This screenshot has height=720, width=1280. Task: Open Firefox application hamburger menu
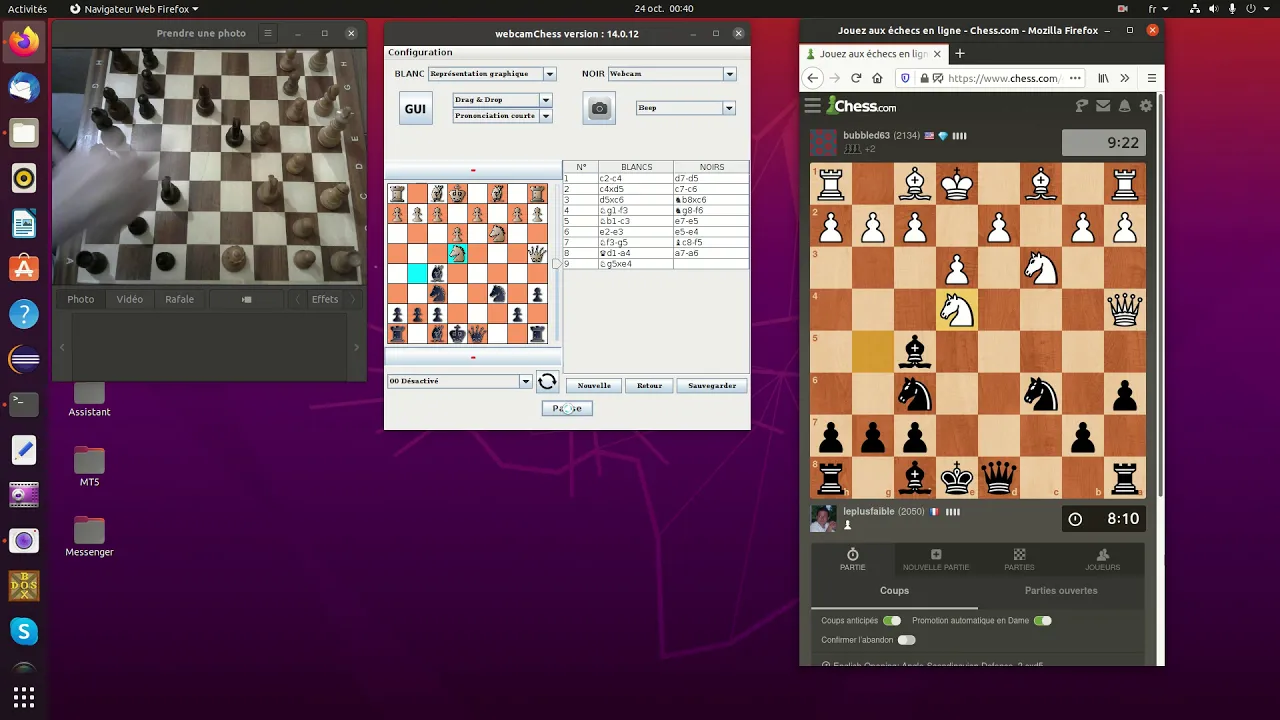point(1152,78)
